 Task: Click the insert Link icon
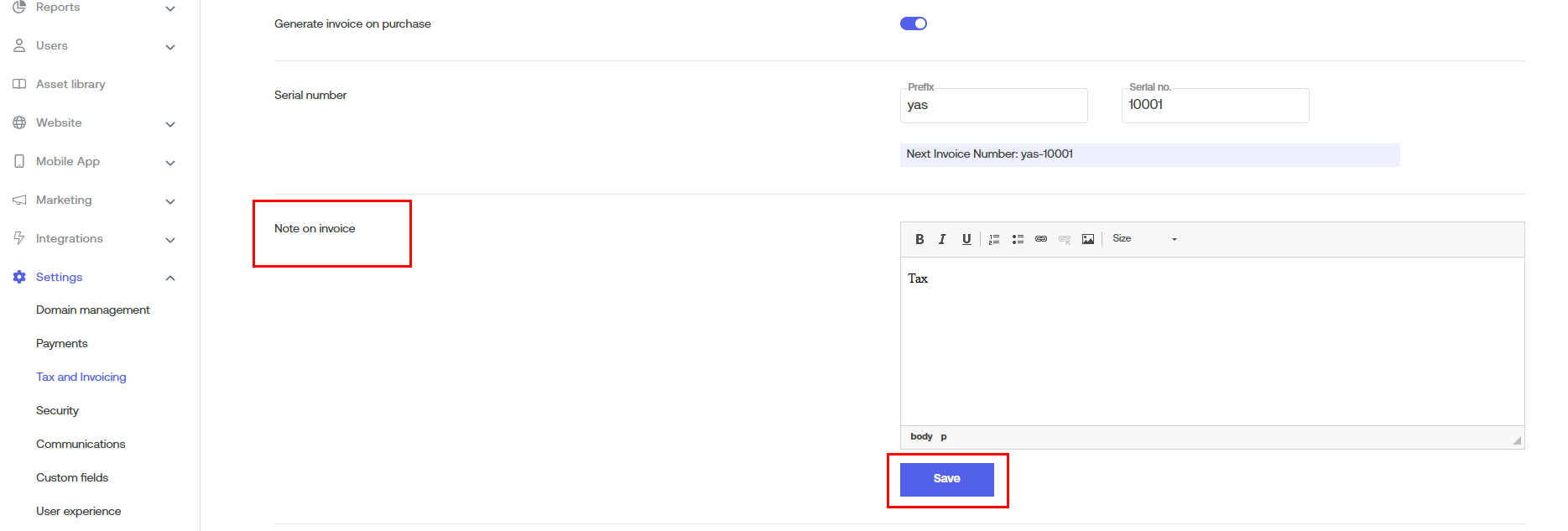coord(1041,239)
